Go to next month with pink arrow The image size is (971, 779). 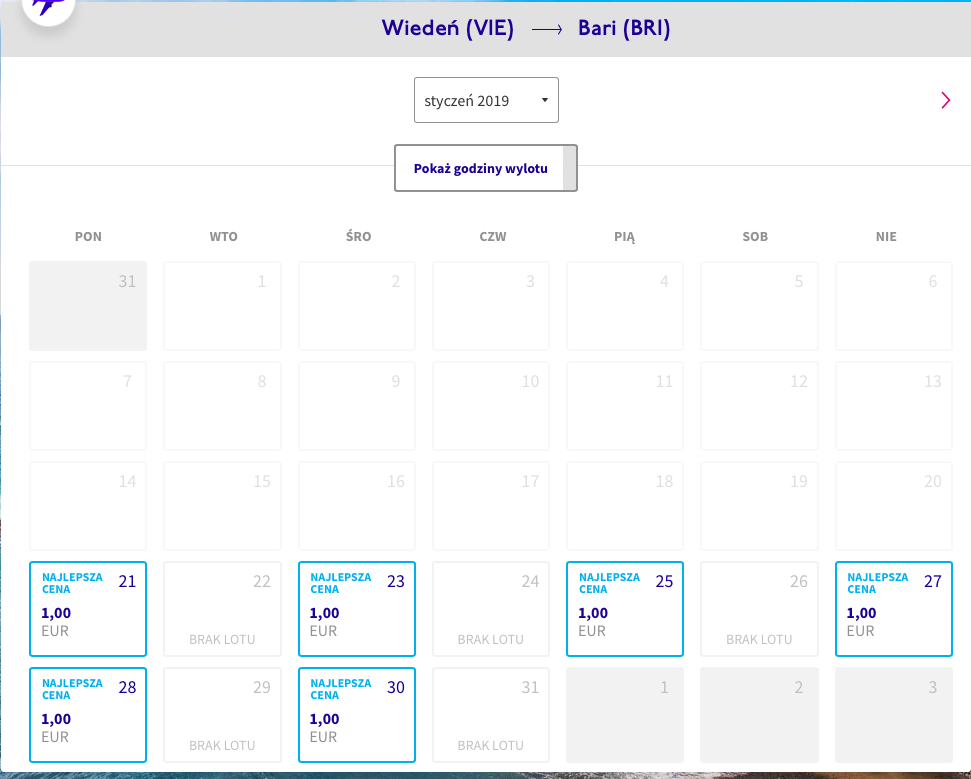(945, 100)
